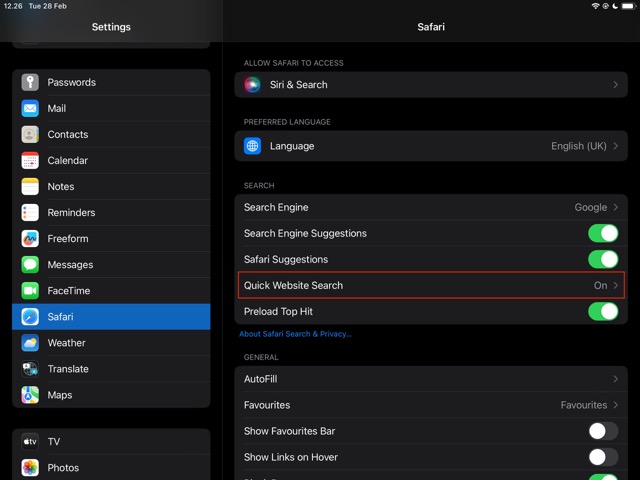The width and height of the screenshot is (640, 480).
Task: Expand Quick Website Search options
Action: [x=432, y=286]
